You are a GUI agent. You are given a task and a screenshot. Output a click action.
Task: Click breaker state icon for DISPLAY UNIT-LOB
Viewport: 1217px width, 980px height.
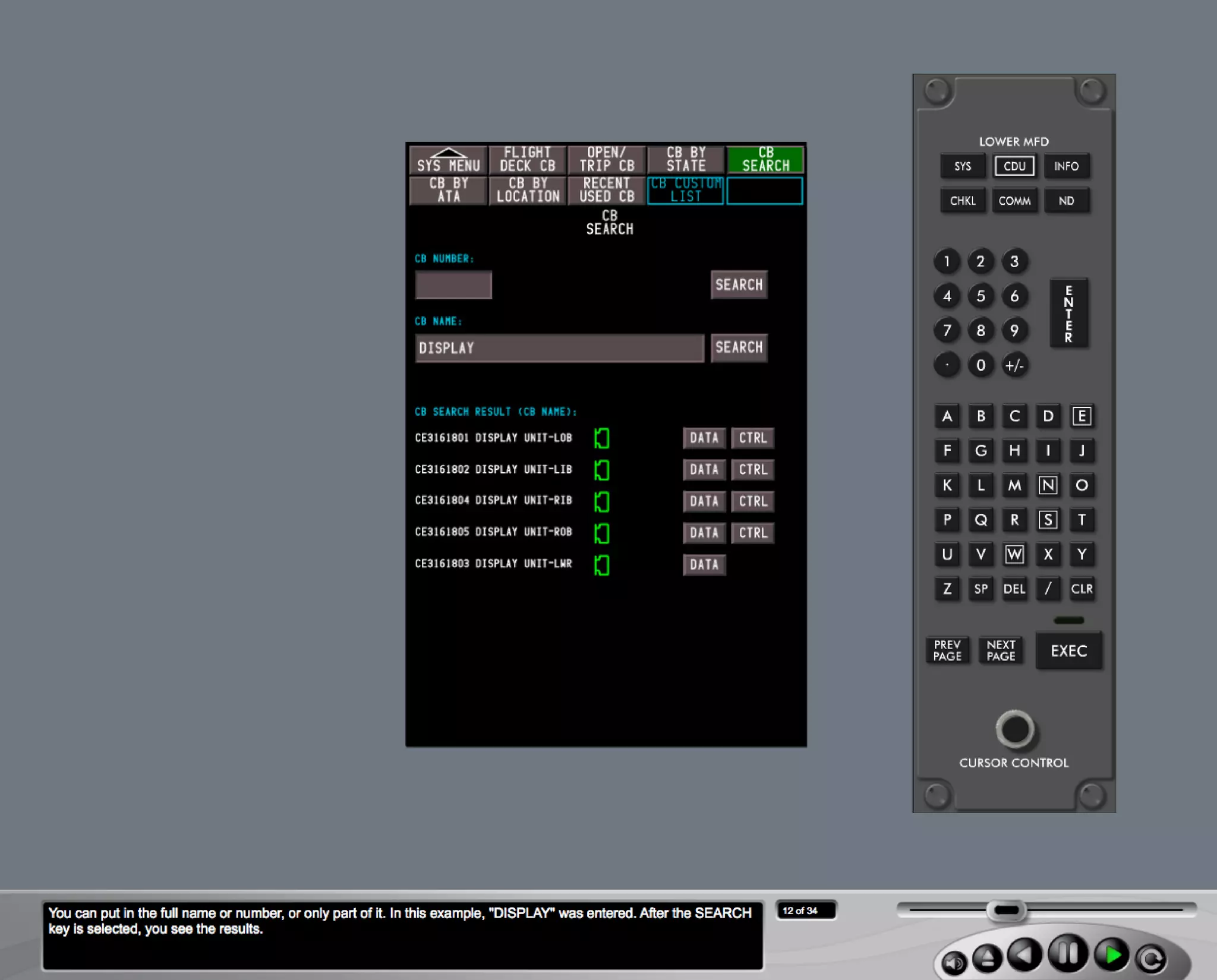(x=602, y=438)
